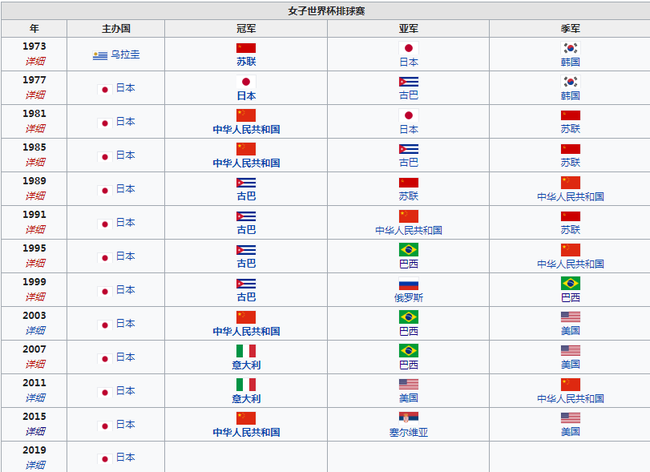
Task: Click the Soviet flag in 1981 third place
Action: [570, 115]
